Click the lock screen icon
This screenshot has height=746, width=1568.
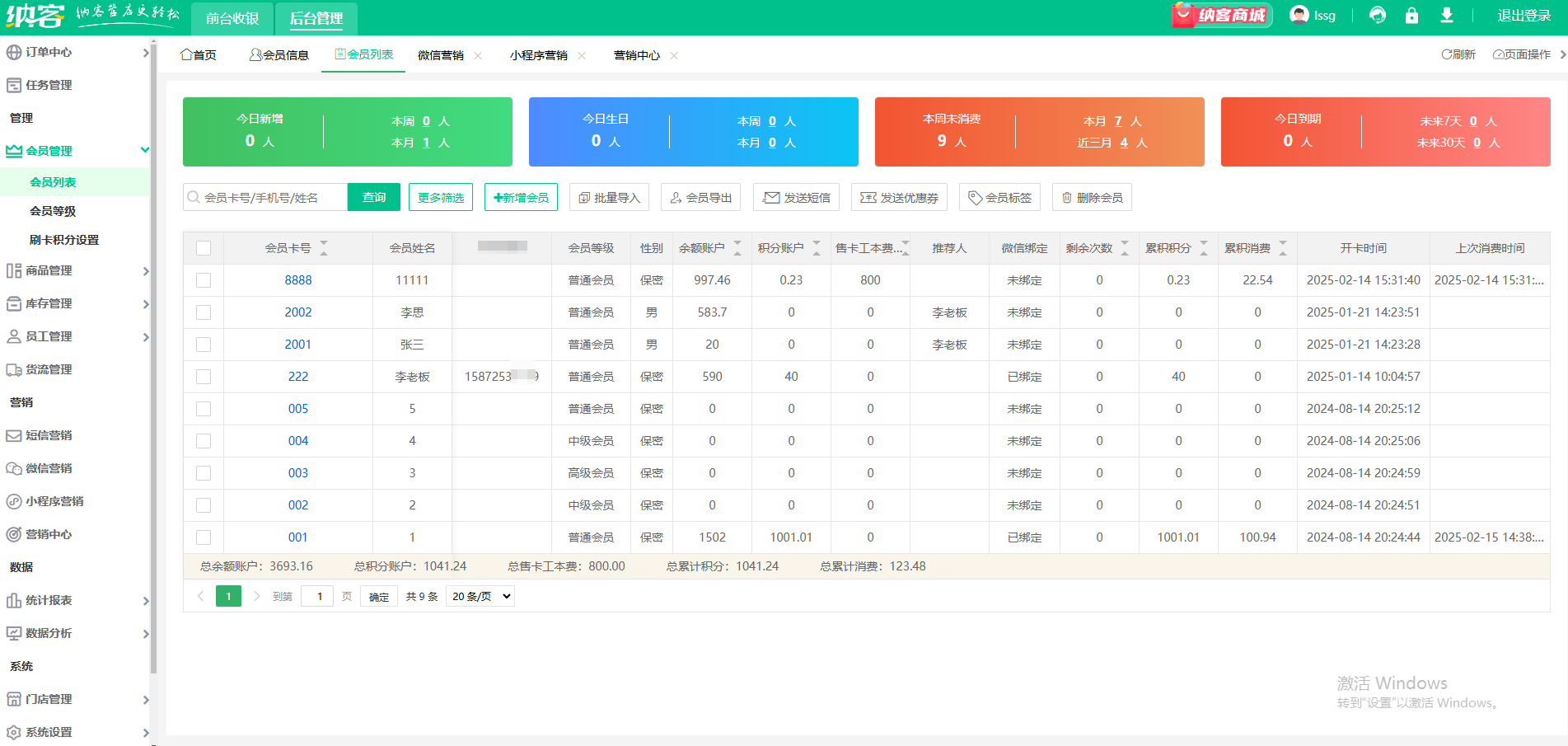tap(1411, 16)
